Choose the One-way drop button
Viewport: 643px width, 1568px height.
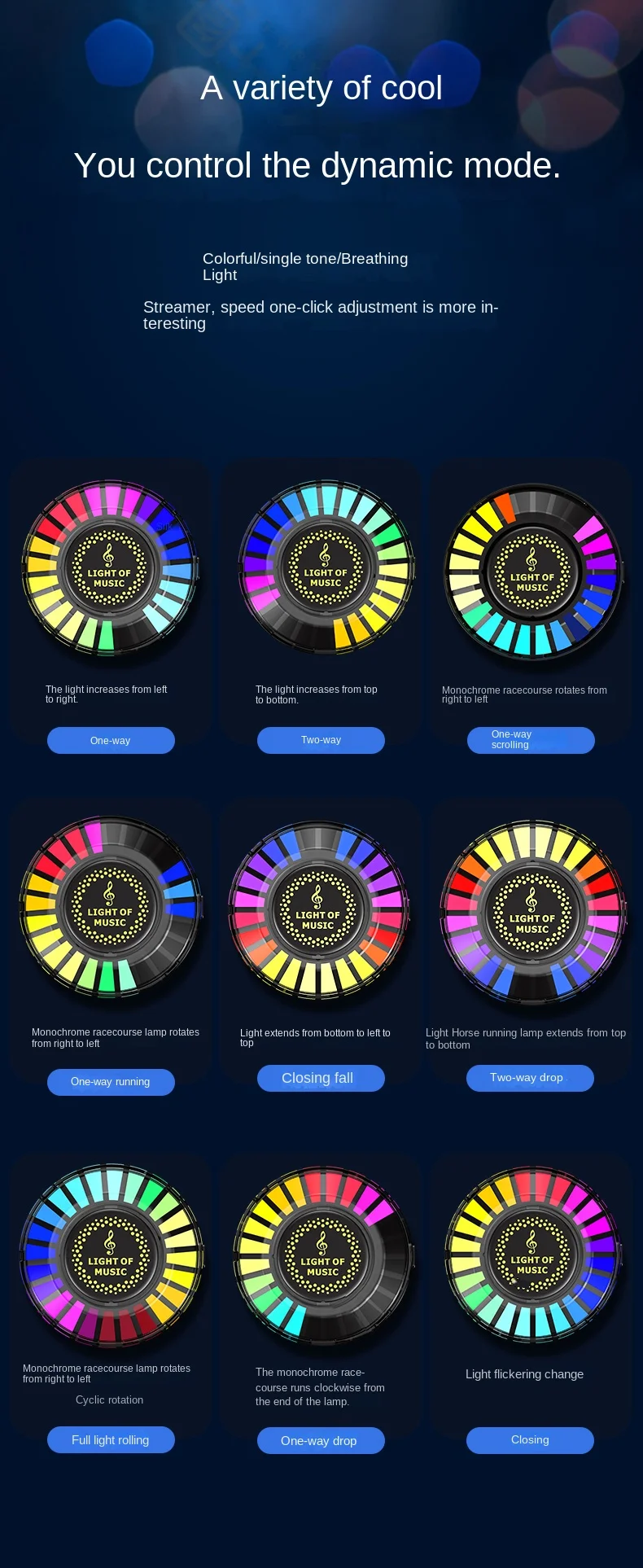[321, 1440]
